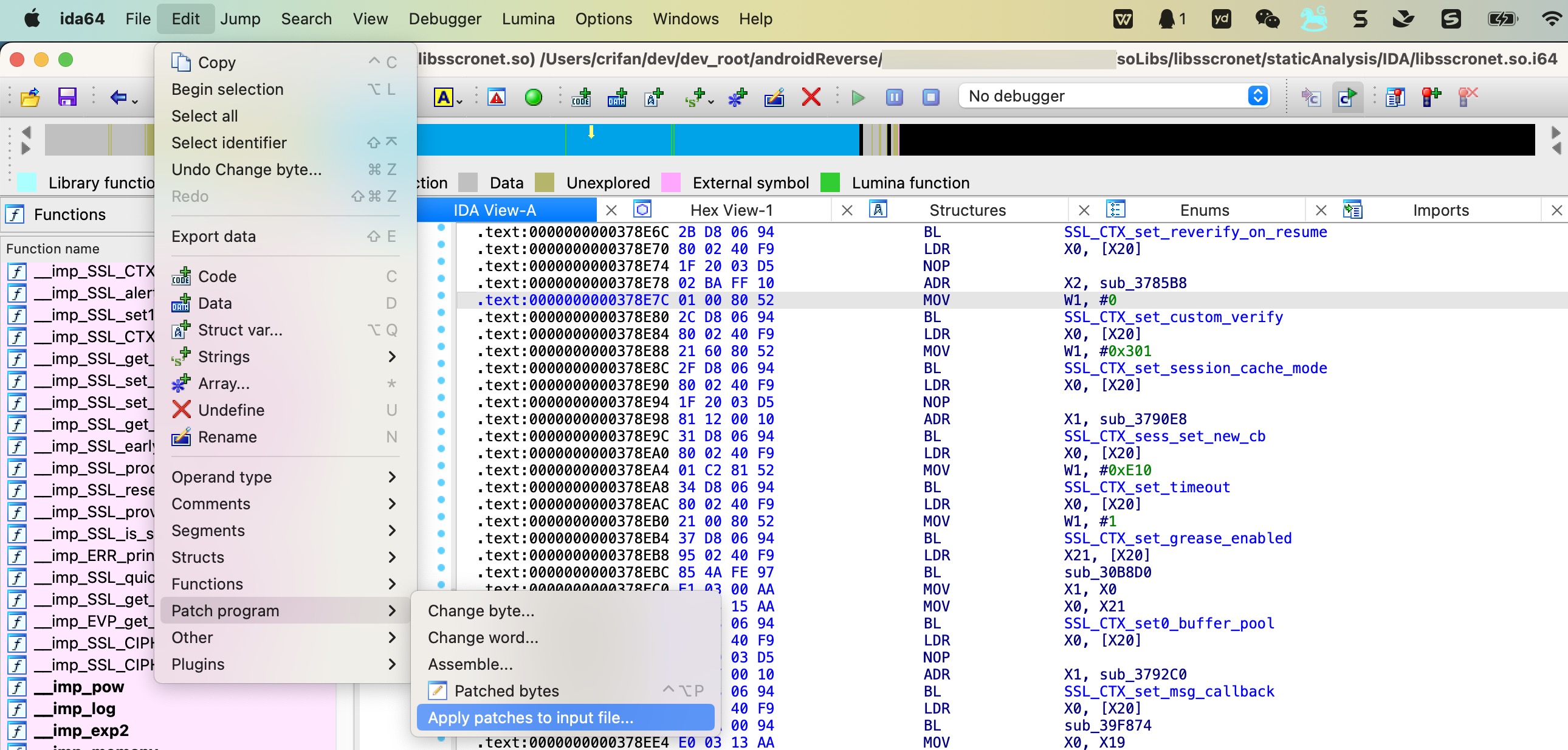Click the yellow text 'A' toolbar icon
This screenshot has width=1568, height=750.
point(444,97)
